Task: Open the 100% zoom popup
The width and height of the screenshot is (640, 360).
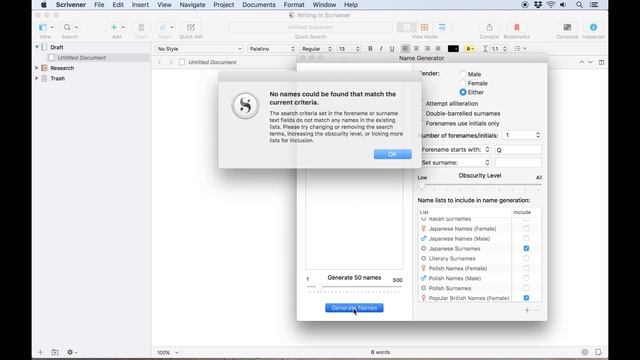Action: click(168, 352)
